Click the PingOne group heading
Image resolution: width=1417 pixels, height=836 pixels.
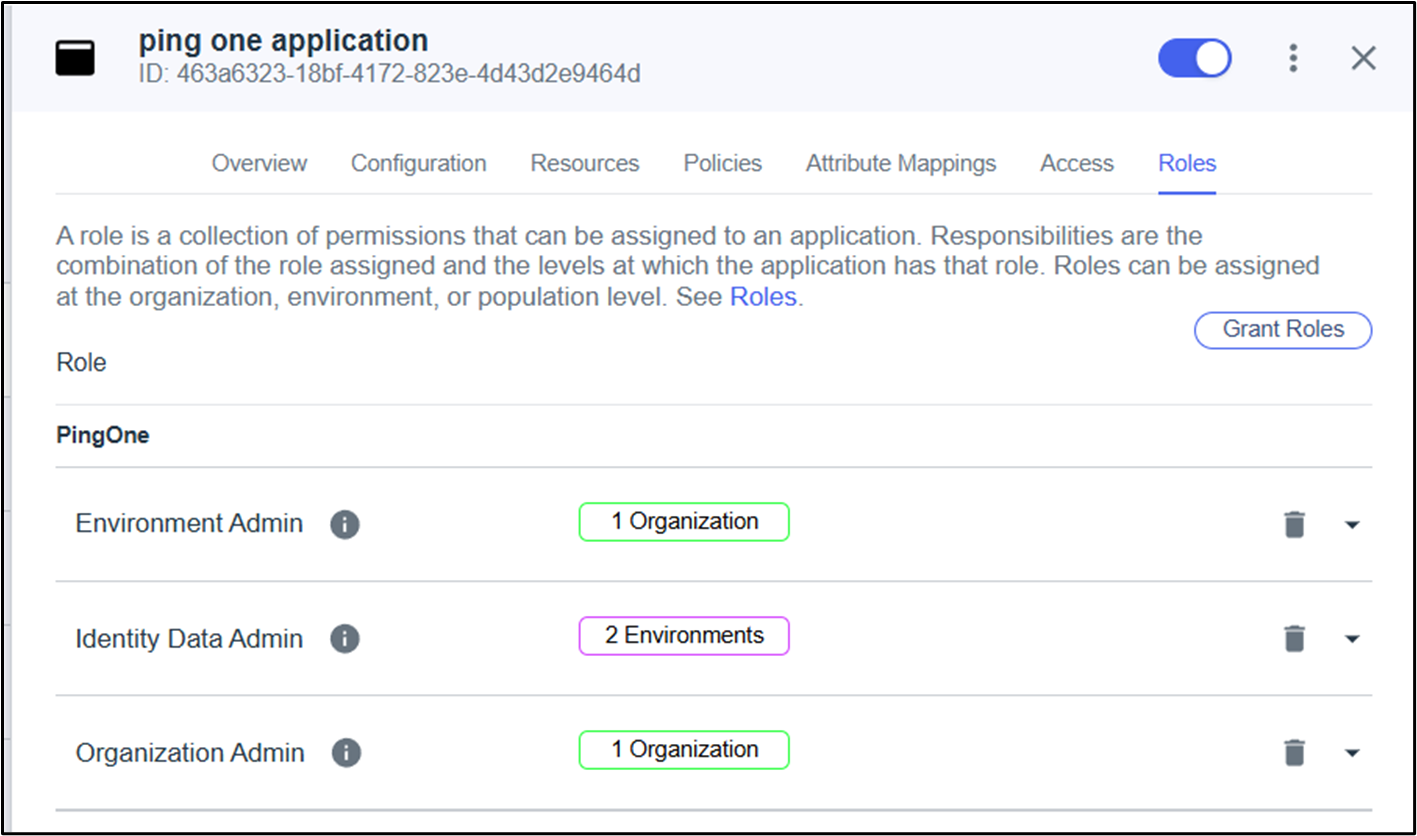pyautogui.click(x=103, y=436)
